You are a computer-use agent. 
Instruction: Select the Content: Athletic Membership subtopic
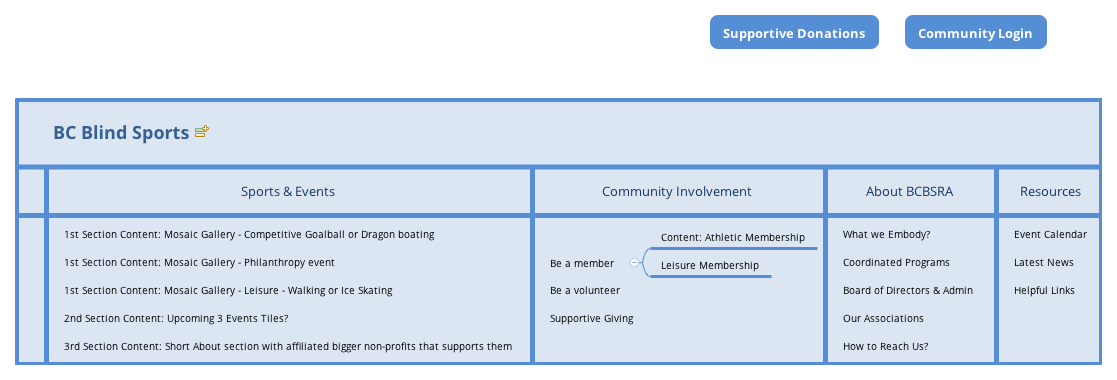pos(733,237)
